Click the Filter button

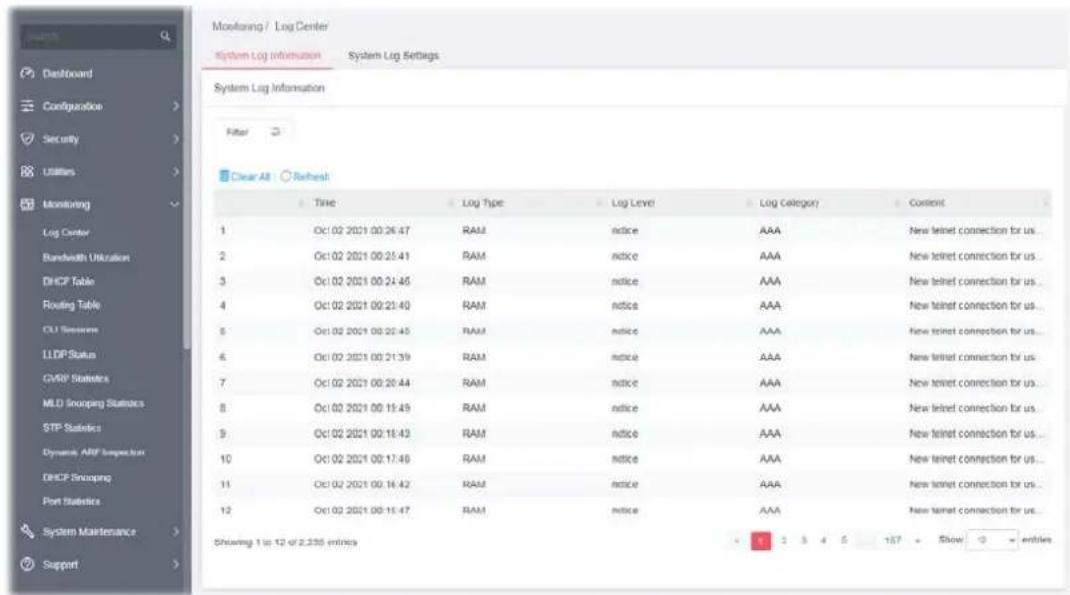tap(253, 132)
